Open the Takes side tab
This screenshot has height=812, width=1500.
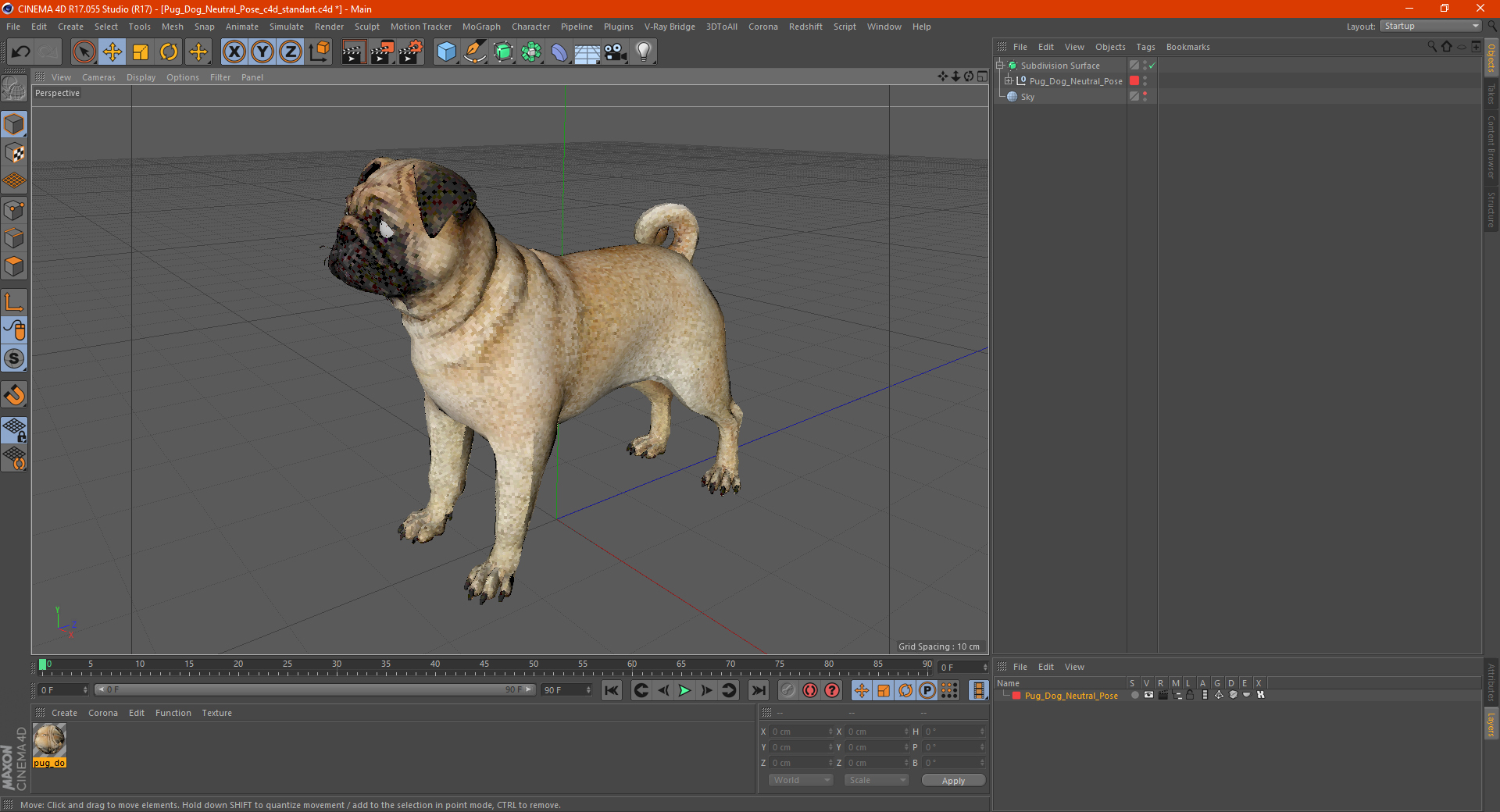click(x=1491, y=94)
